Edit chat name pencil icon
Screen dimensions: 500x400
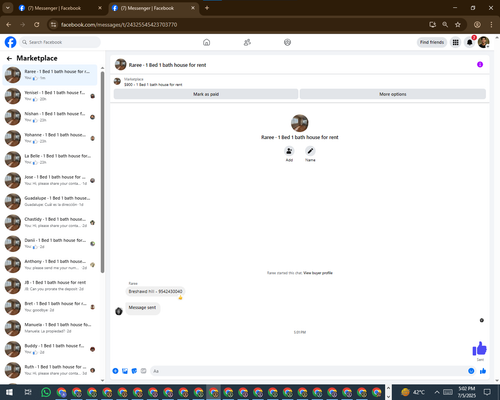click(310, 151)
